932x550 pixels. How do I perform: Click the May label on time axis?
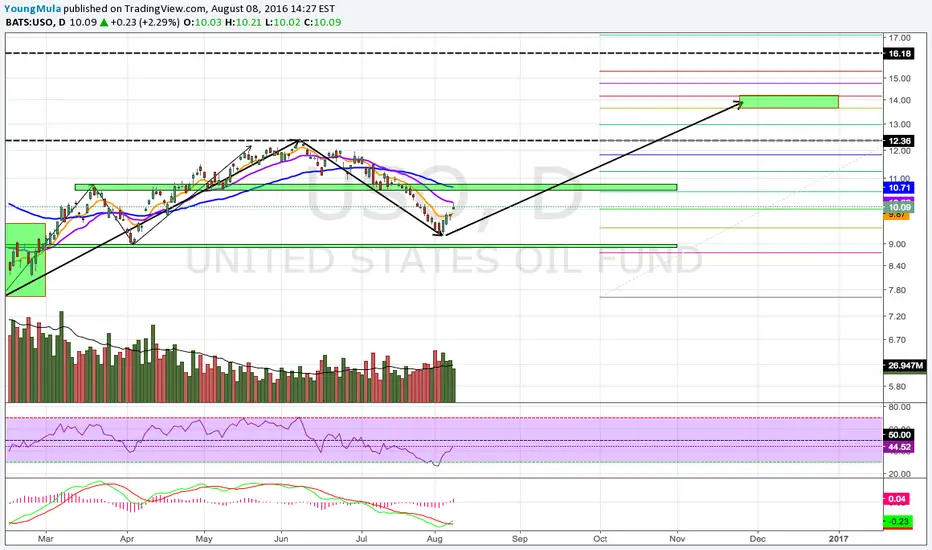coord(204,539)
